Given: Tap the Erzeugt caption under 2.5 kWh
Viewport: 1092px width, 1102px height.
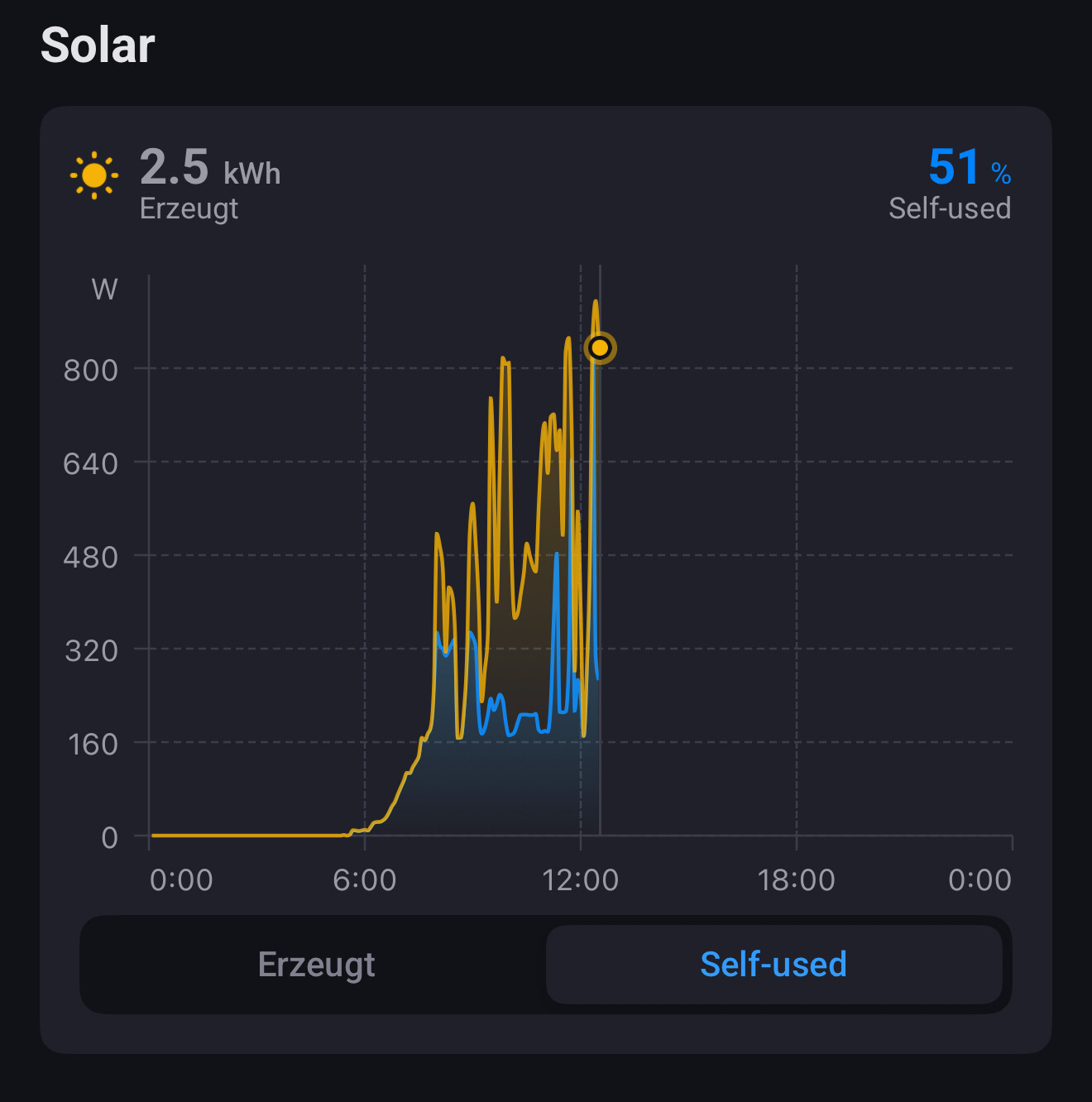Looking at the screenshot, I should 189,208.
